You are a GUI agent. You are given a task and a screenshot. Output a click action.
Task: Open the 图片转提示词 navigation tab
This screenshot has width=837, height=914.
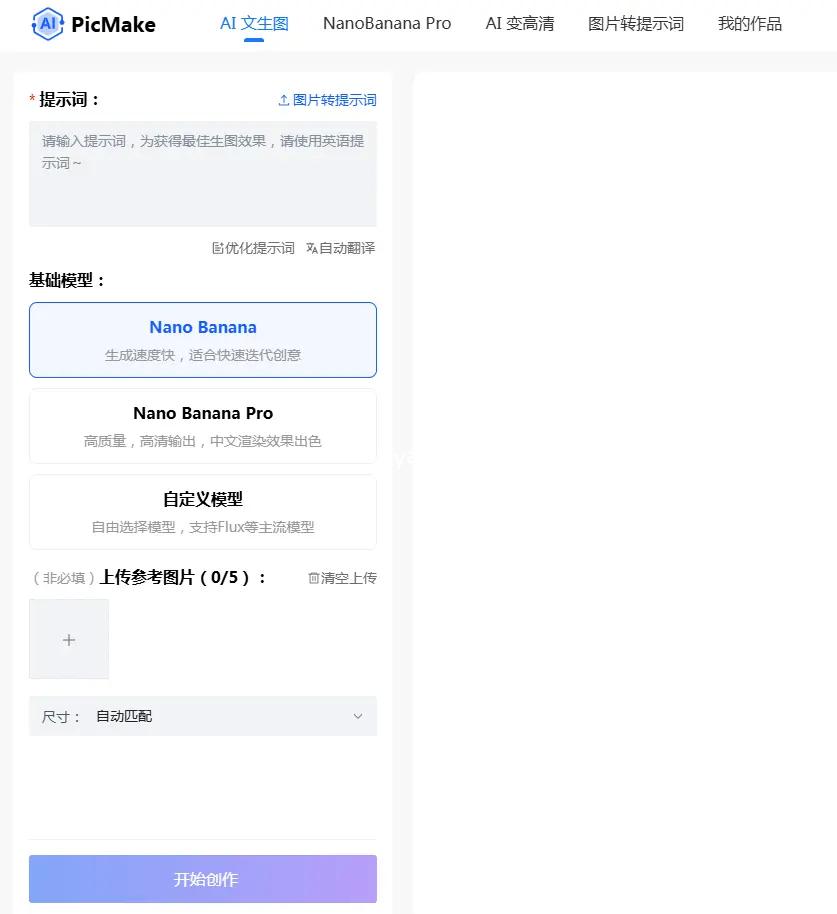click(636, 24)
